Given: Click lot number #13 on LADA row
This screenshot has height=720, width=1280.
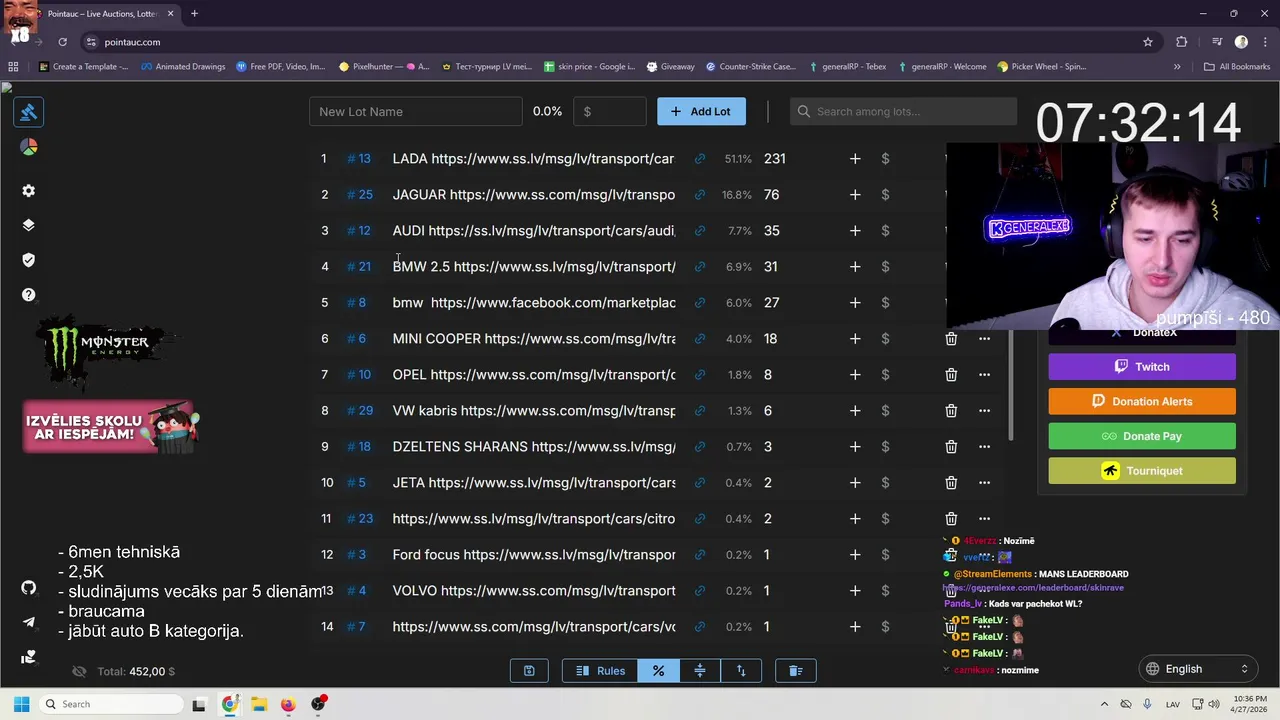Looking at the screenshot, I should [358, 159].
